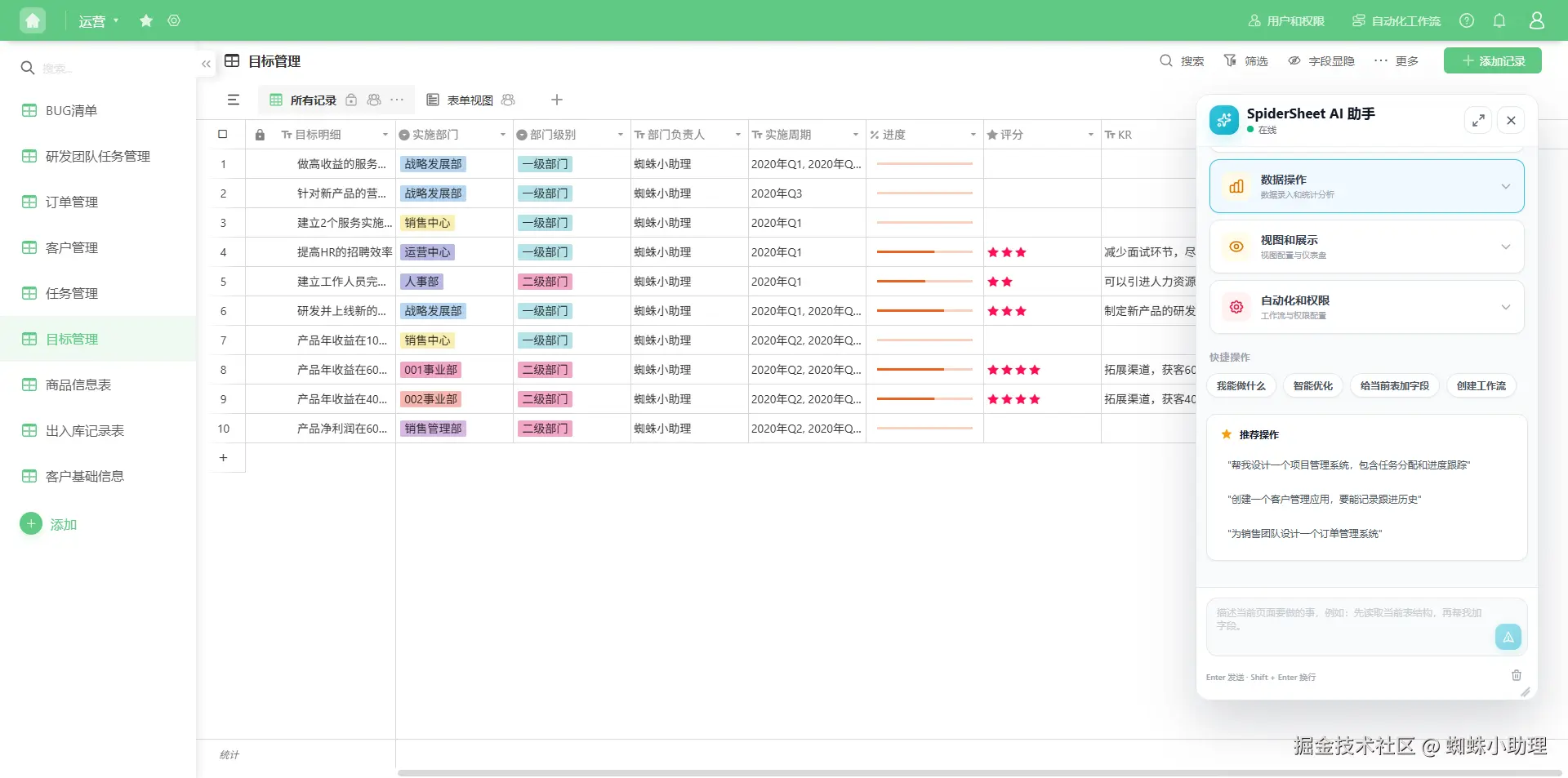Expand the 数据操作 section
The width and height of the screenshot is (1568, 778).
point(1366,186)
